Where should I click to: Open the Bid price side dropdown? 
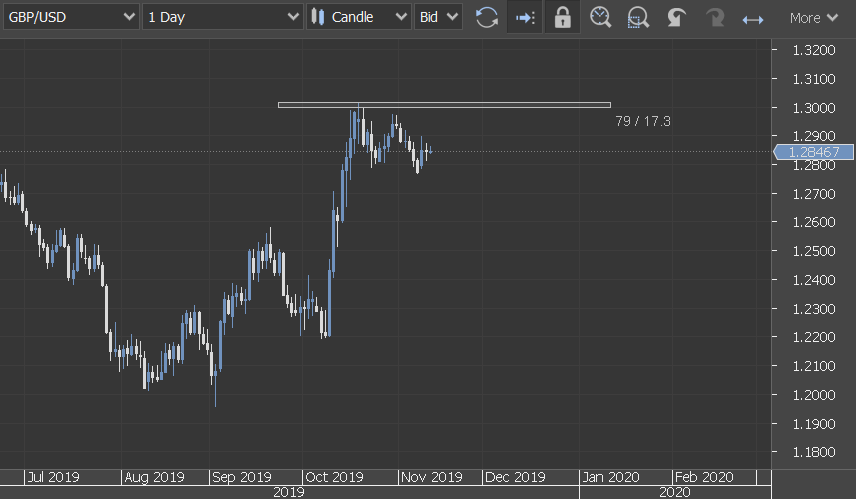coord(438,17)
